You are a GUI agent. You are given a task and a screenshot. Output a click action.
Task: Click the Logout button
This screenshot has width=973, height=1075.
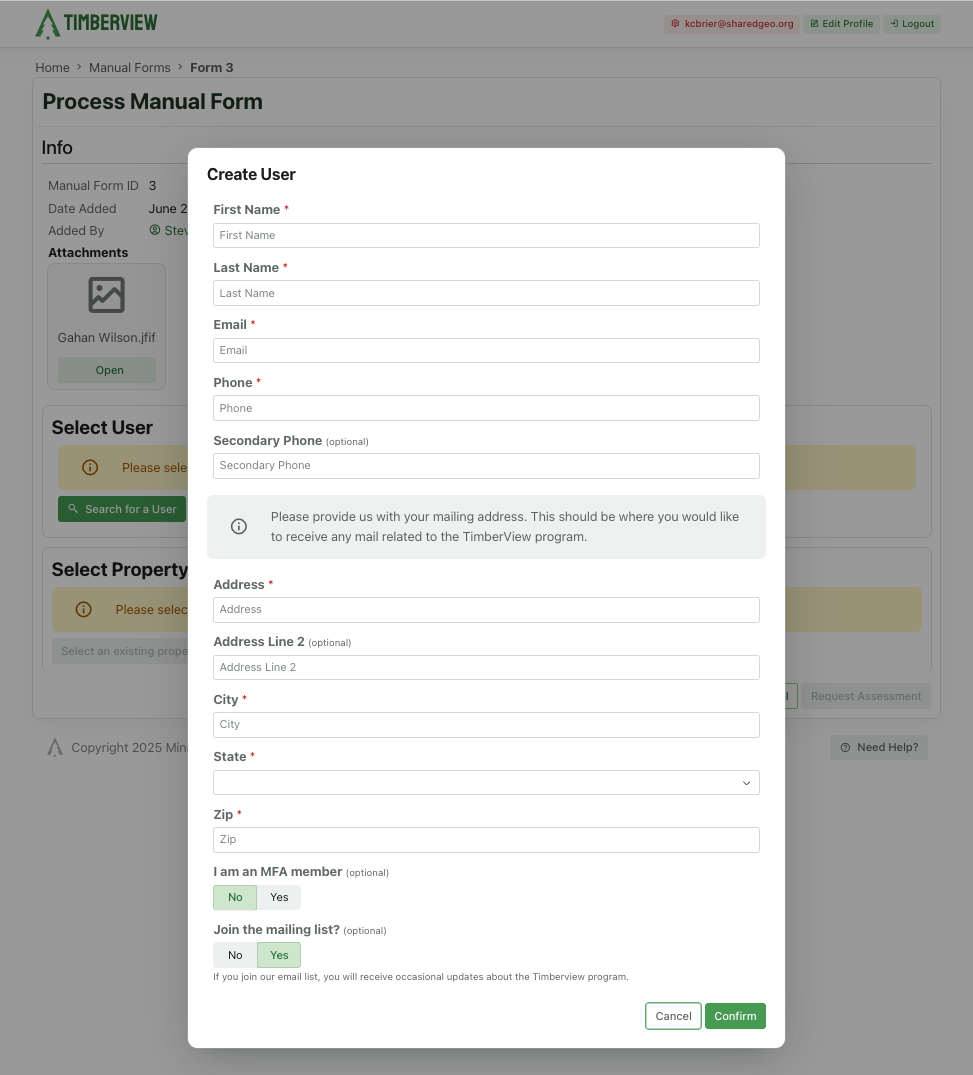pos(912,24)
